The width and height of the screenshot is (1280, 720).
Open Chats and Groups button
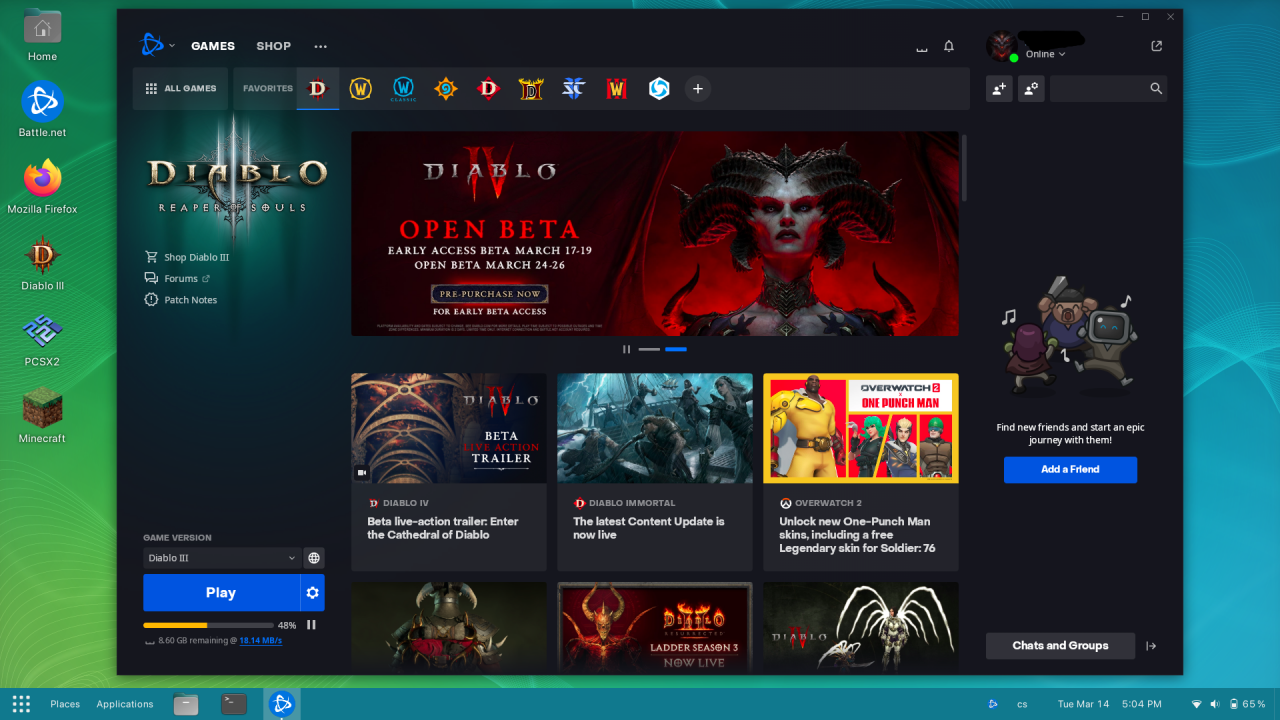click(1060, 646)
